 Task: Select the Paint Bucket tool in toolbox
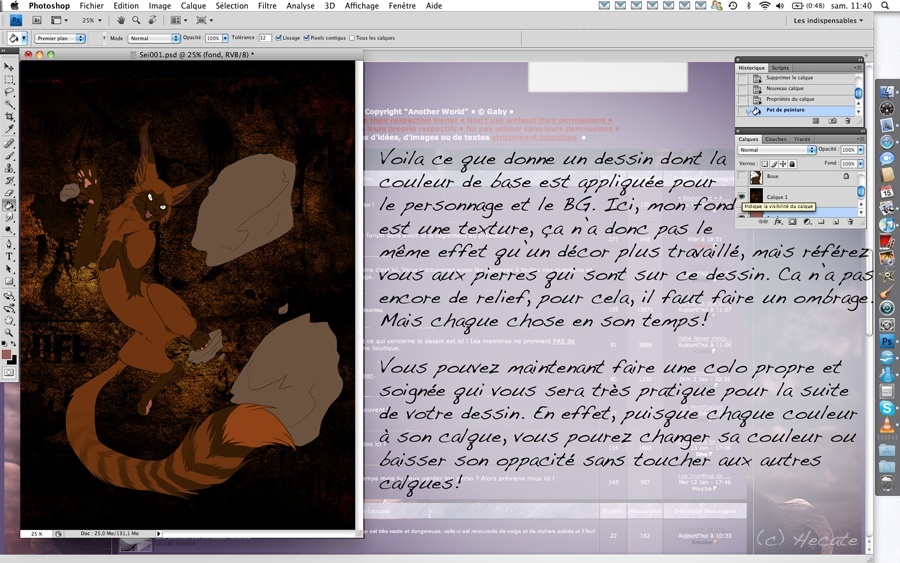tap(9, 205)
